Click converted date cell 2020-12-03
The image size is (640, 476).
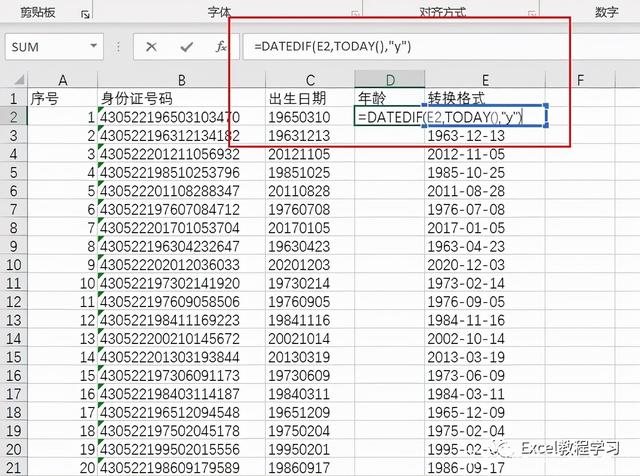[485, 265]
